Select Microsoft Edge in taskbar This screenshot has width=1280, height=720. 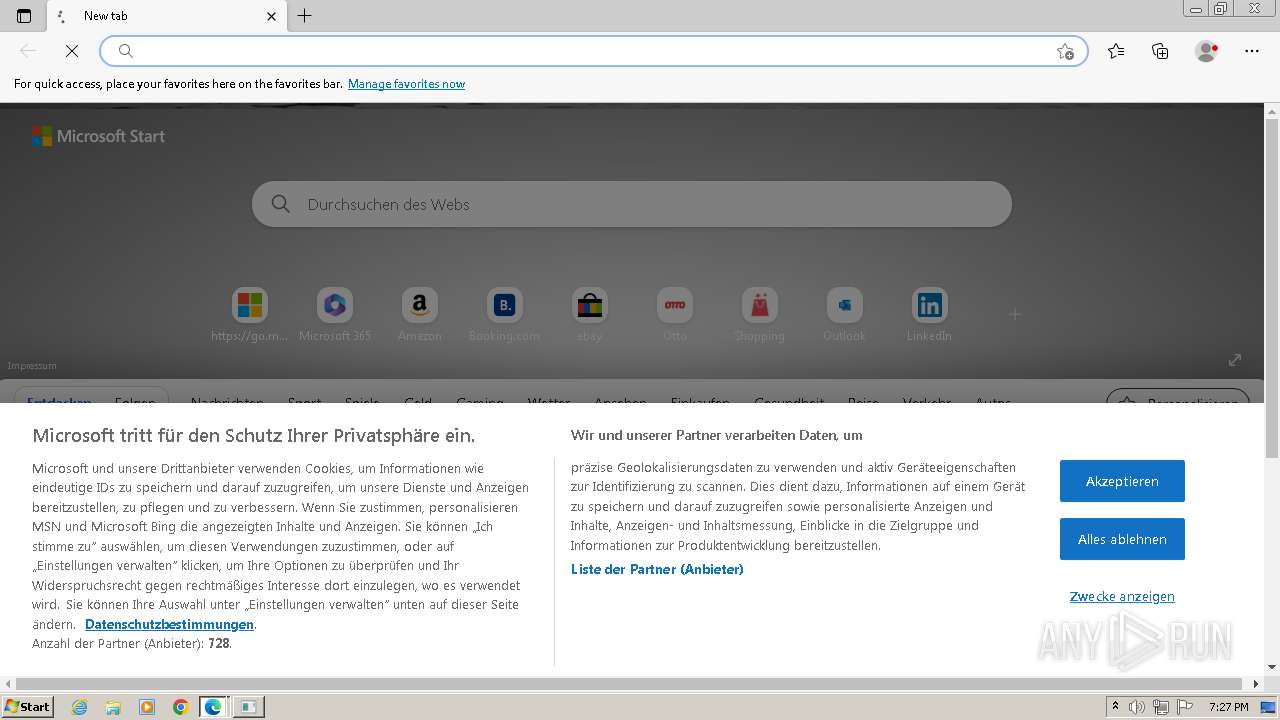pyautogui.click(x=213, y=707)
